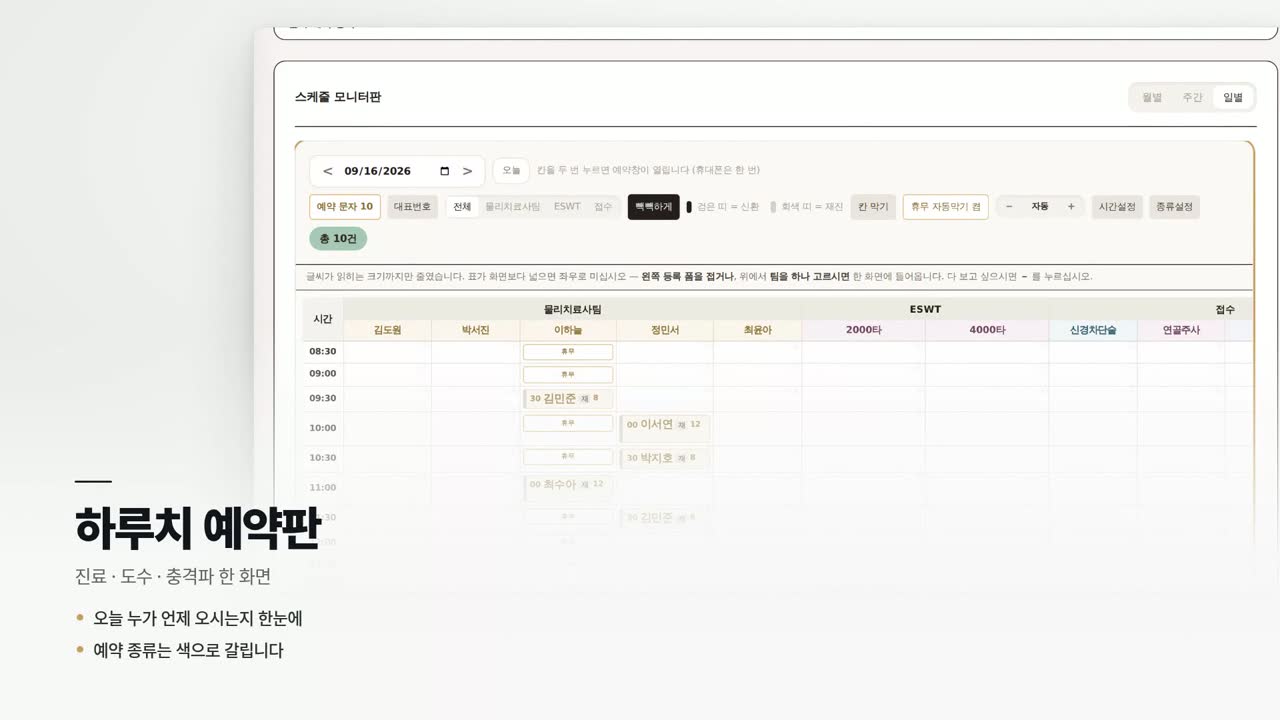This screenshot has width=1280, height=720.
Task: Select the 일별 daily view
Action: (1233, 97)
